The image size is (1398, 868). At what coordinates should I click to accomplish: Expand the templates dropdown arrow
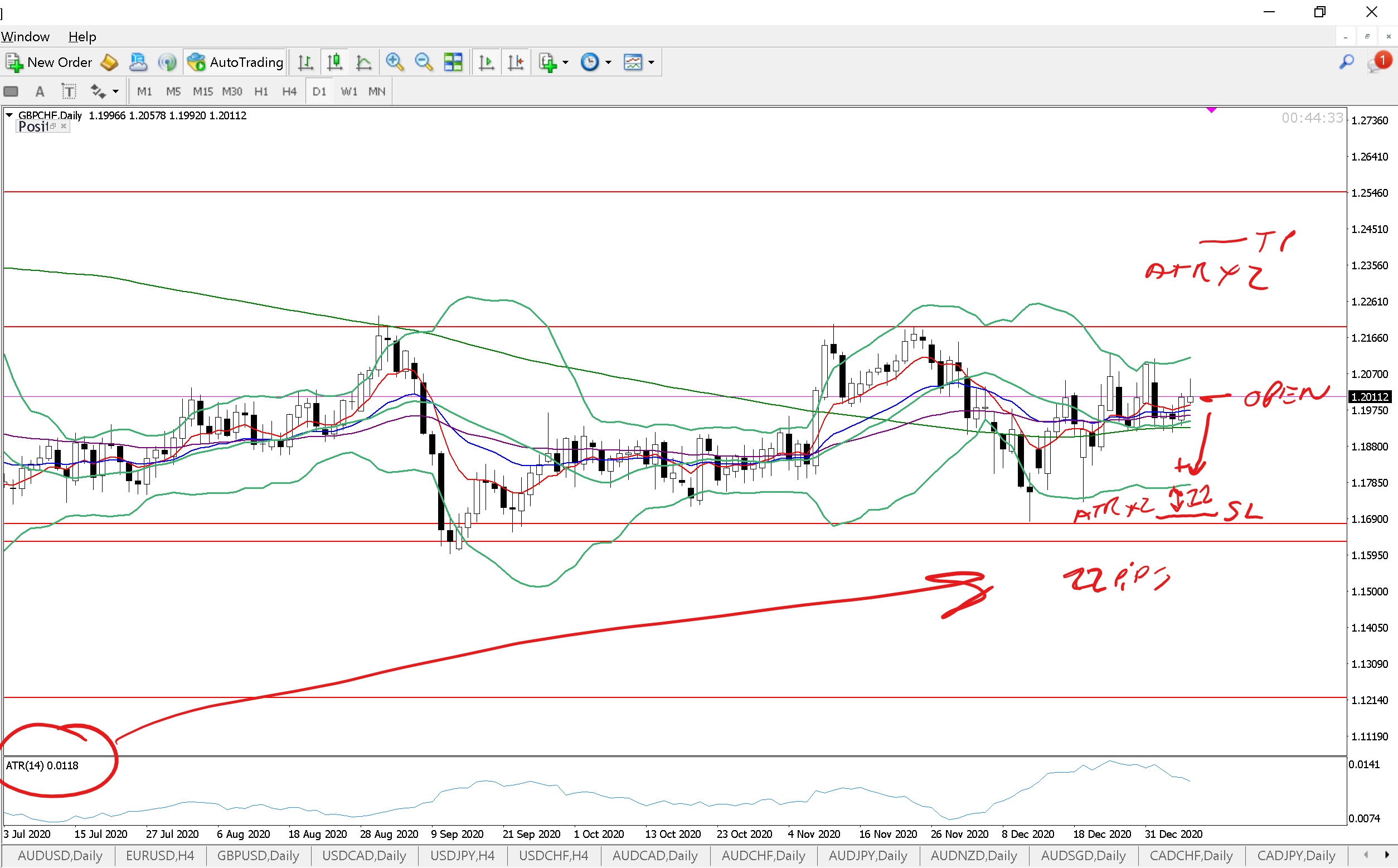click(651, 62)
